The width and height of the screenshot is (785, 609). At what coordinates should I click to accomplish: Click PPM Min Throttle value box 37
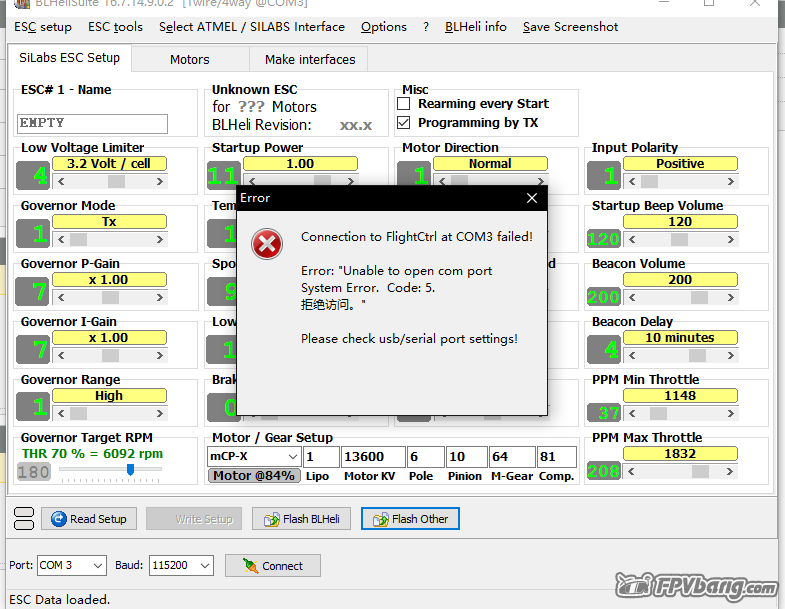[604, 413]
